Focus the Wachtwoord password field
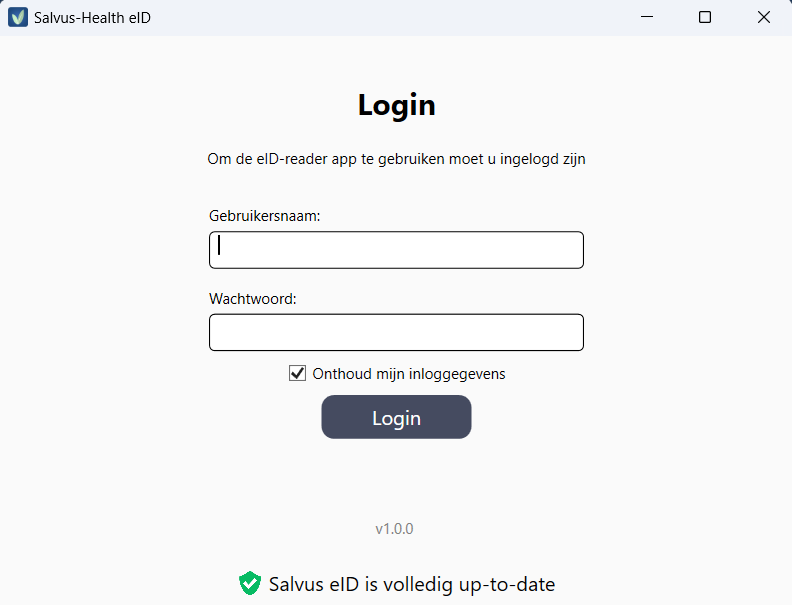The image size is (792, 605). tap(396, 333)
